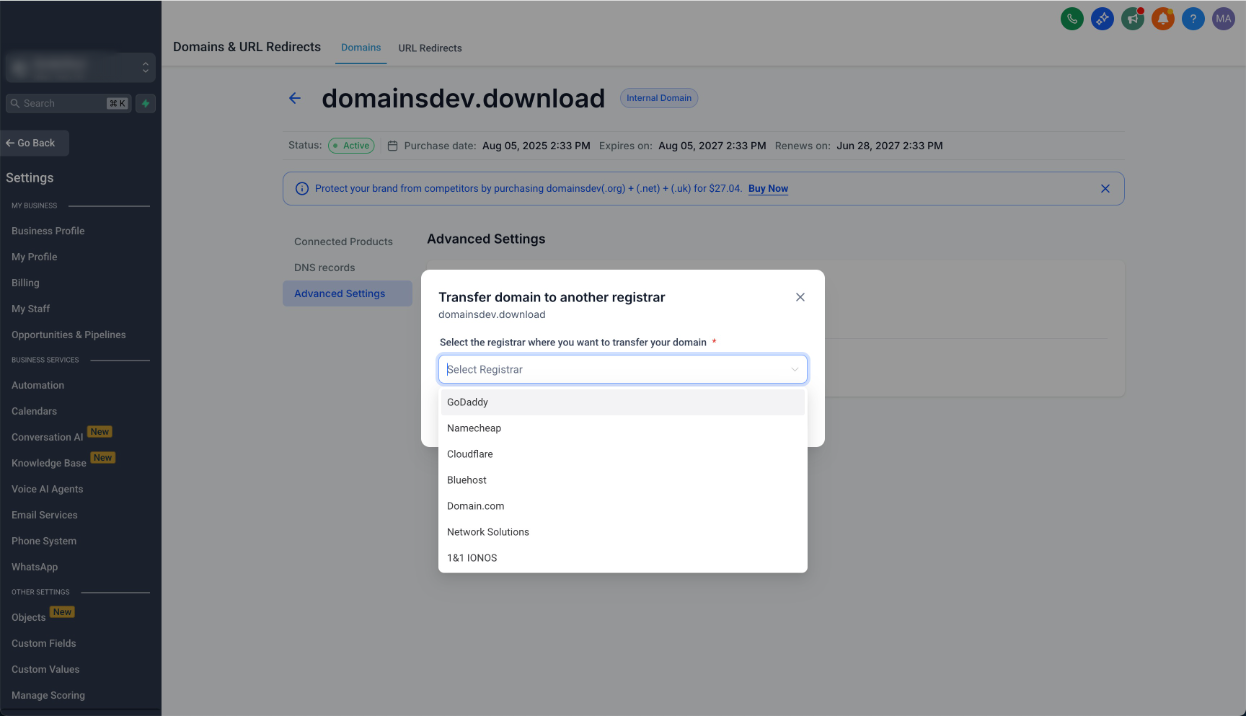Go to Voice AI Agents

pyautogui.click(x=47, y=489)
